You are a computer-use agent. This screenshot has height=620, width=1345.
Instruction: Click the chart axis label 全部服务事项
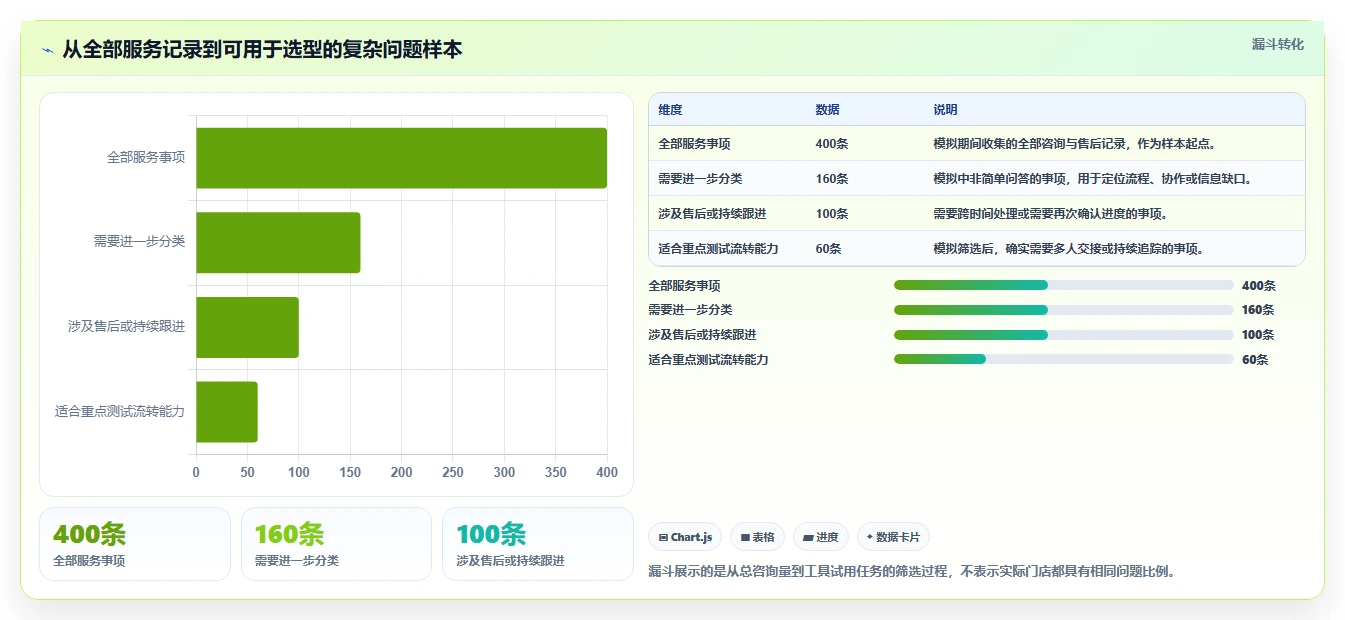pyautogui.click(x=146, y=158)
